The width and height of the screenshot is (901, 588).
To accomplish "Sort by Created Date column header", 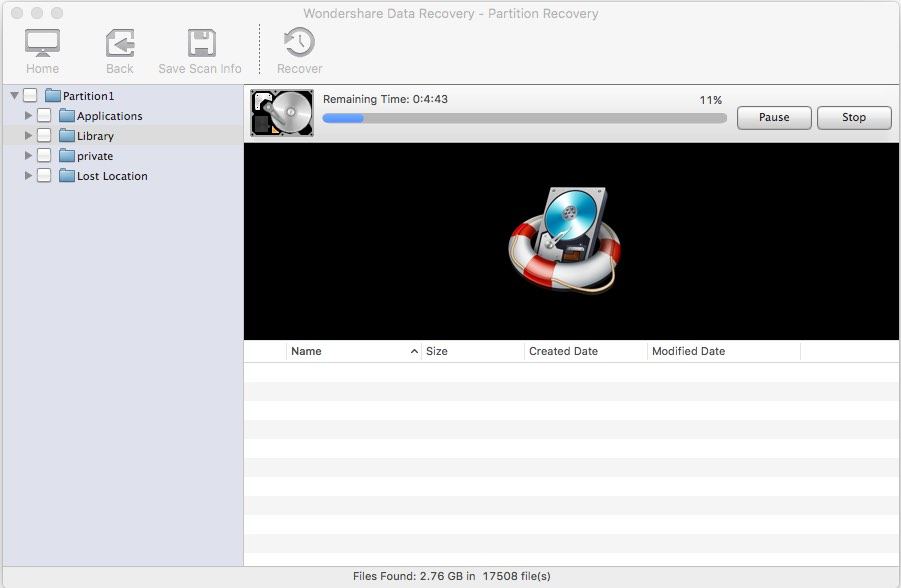I will coord(563,351).
